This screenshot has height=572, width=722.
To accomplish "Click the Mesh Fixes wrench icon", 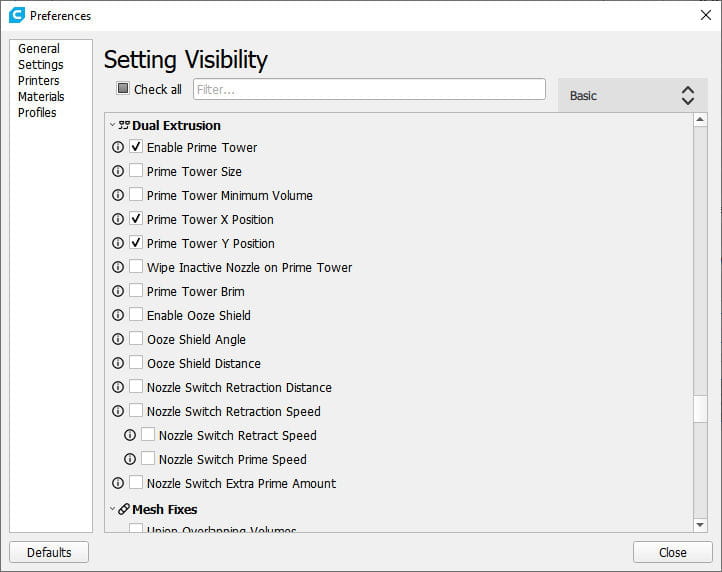I will tap(124, 509).
